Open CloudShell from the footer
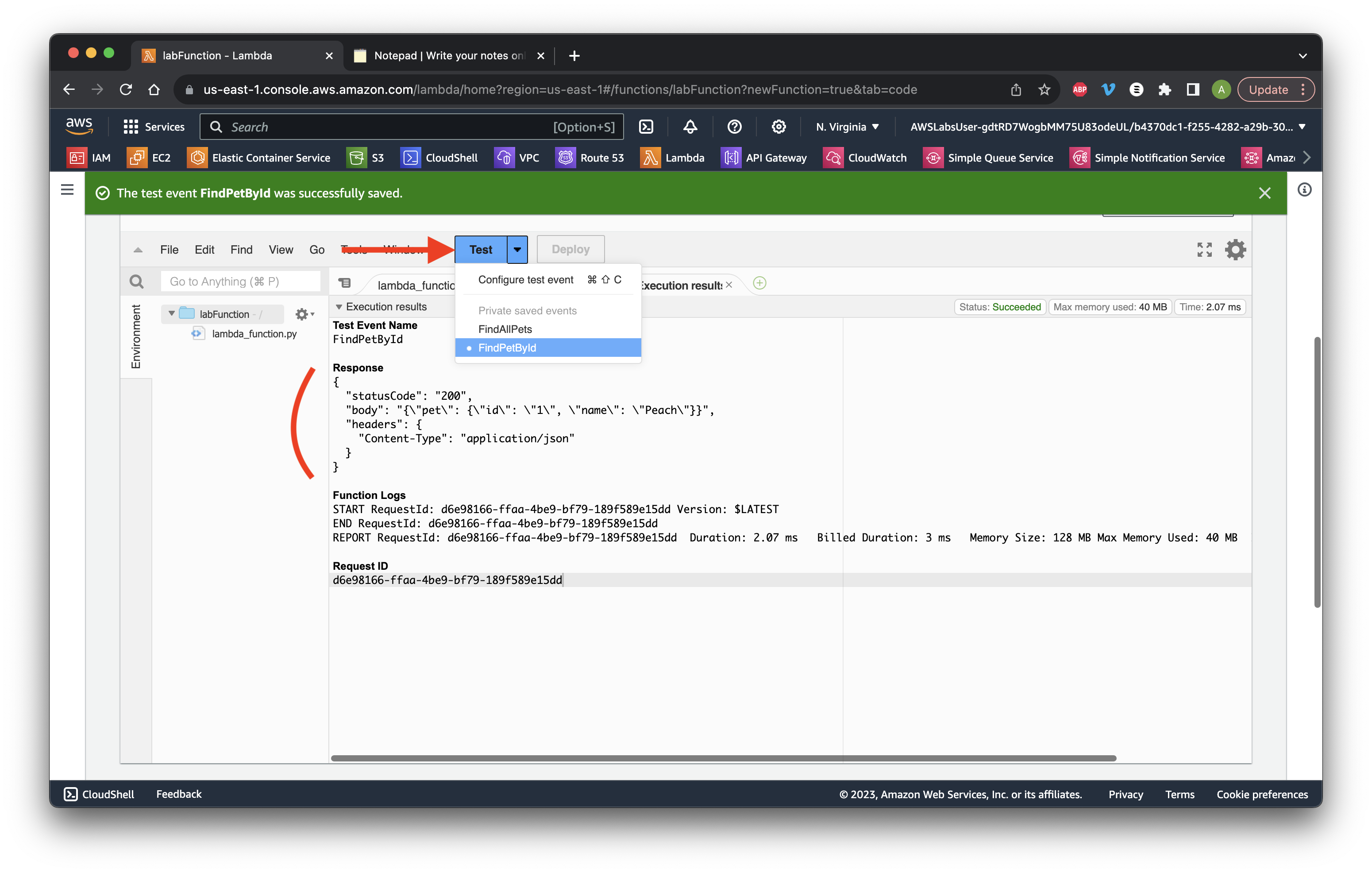 point(99,794)
